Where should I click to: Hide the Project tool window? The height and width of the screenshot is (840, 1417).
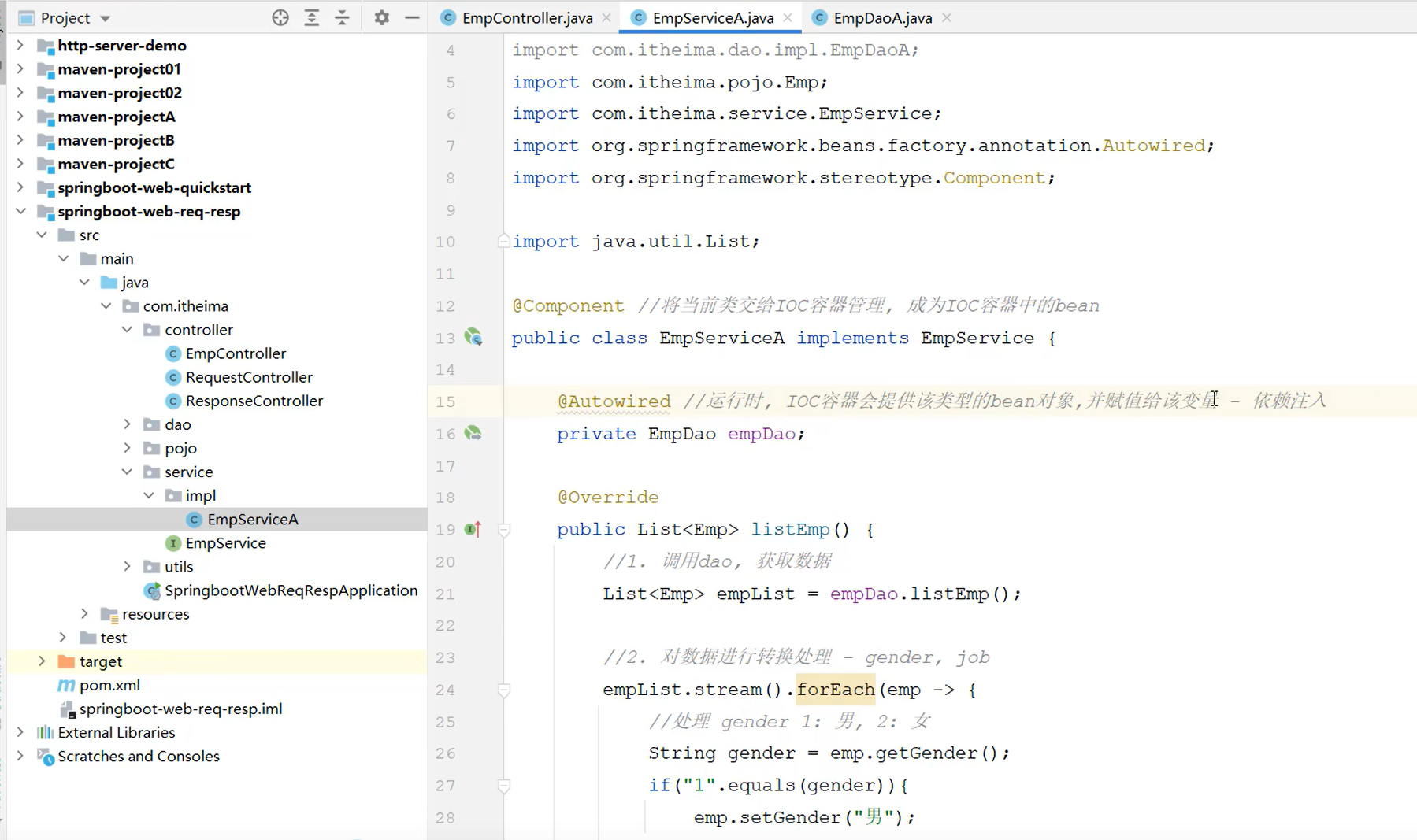click(413, 17)
